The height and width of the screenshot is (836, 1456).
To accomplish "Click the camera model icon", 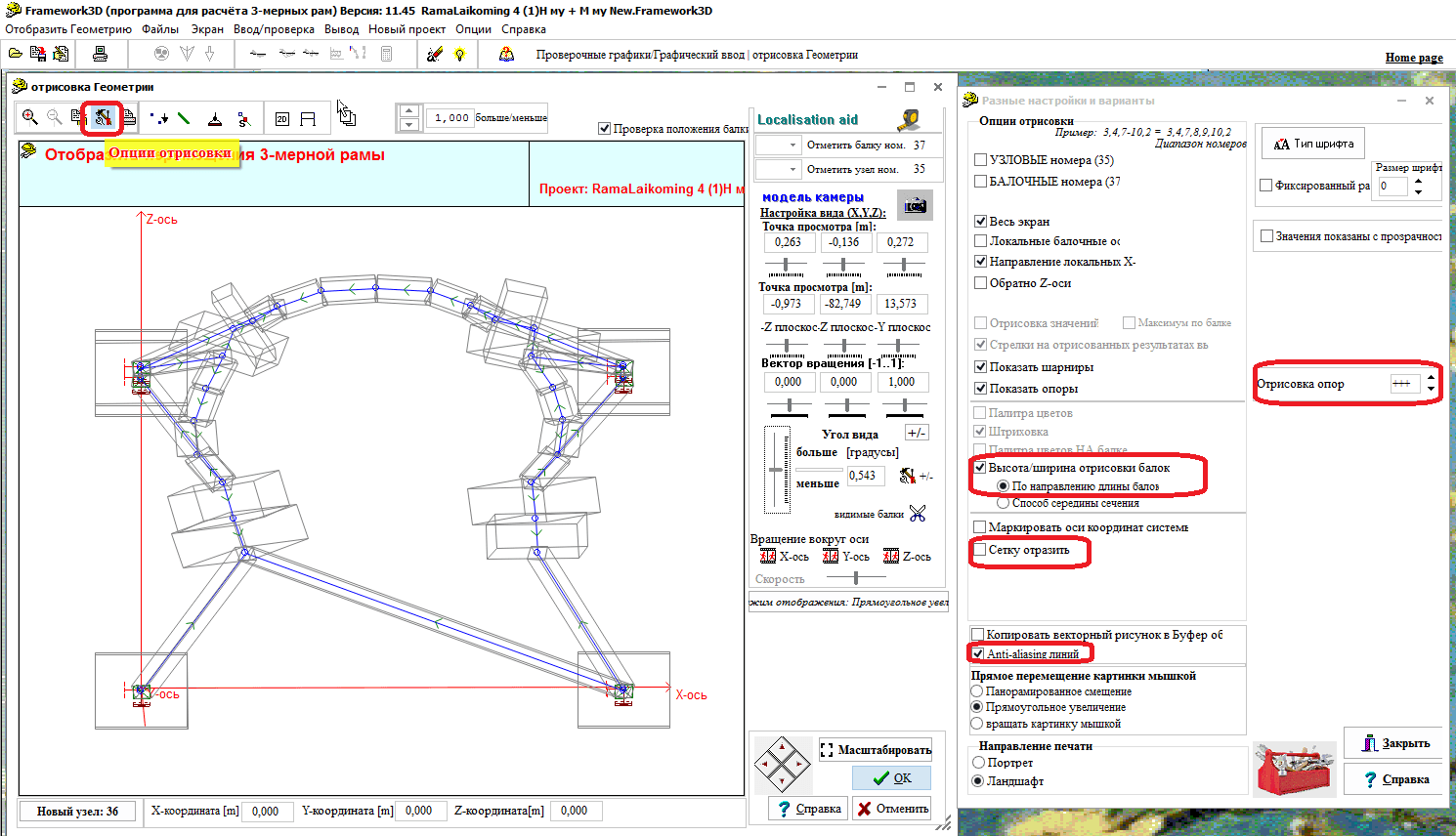I will (915, 205).
